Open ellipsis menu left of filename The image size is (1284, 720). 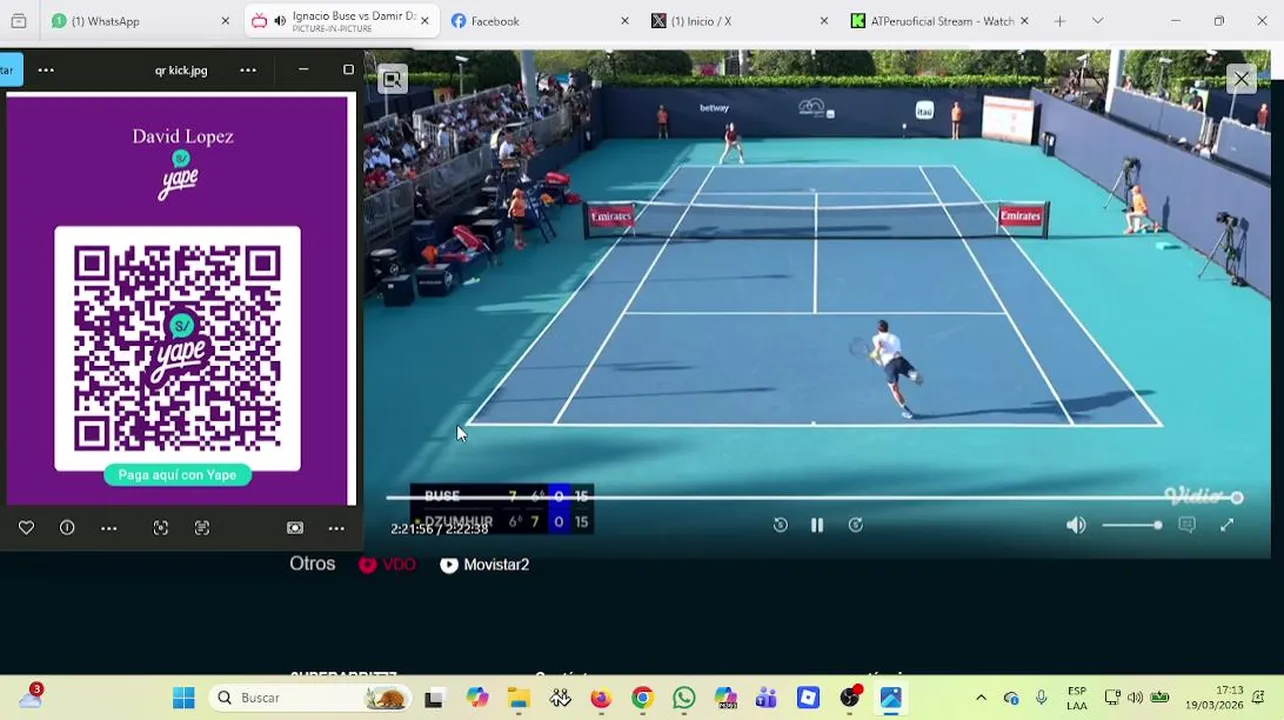click(46, 70)
